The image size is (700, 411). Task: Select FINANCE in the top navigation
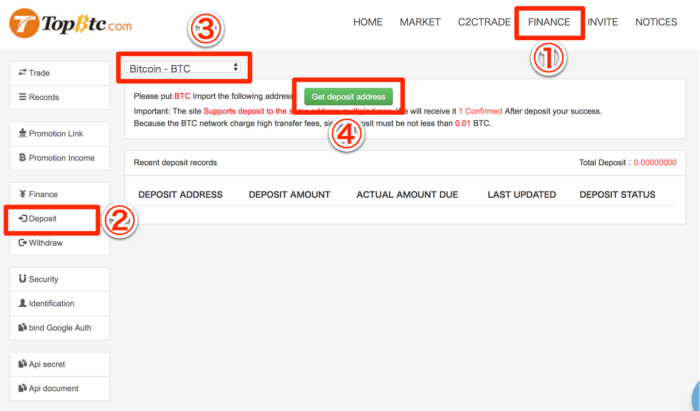tap(549, 22)
